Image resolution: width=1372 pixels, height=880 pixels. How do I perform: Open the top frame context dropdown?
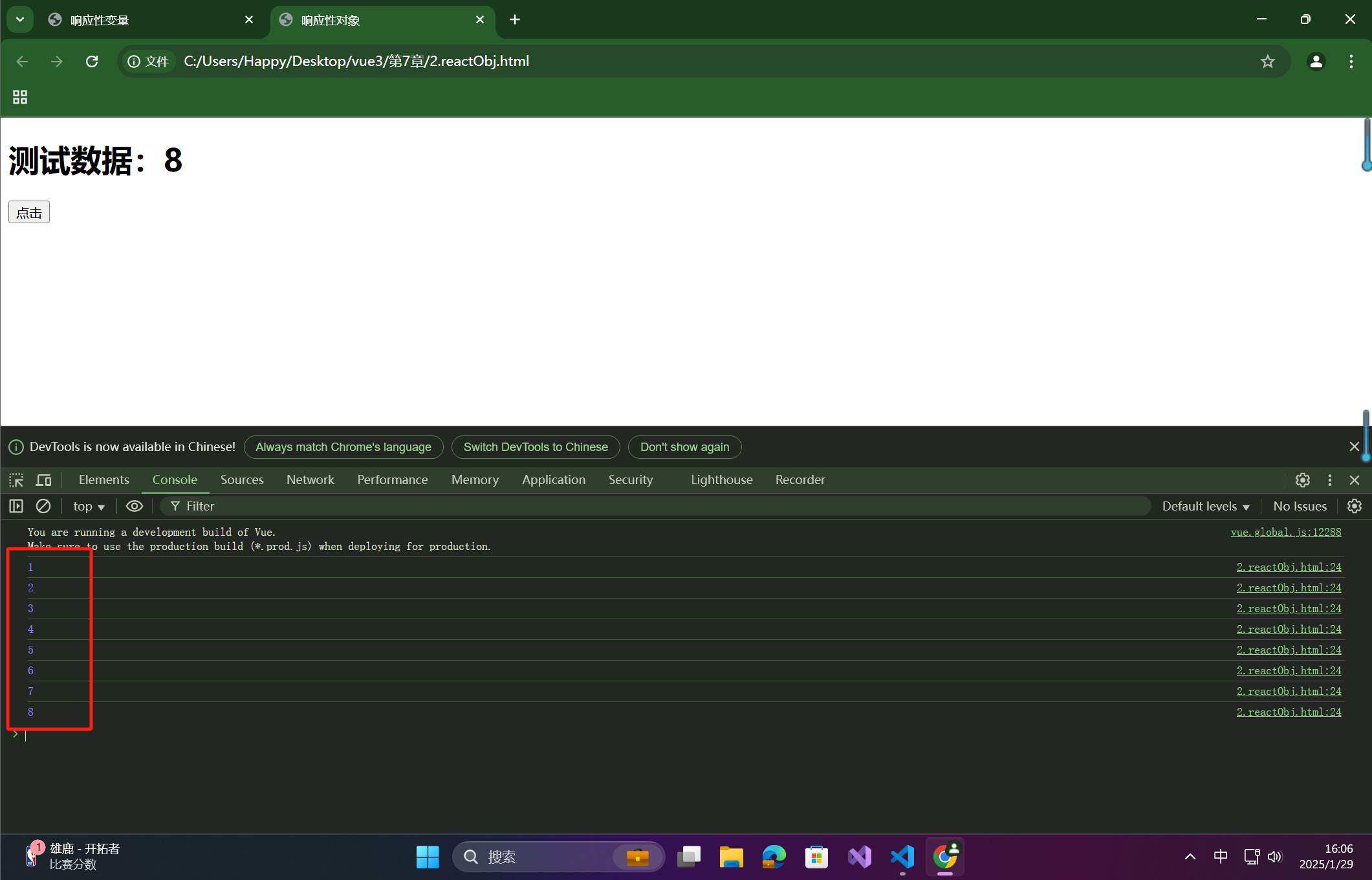[89, 506]
